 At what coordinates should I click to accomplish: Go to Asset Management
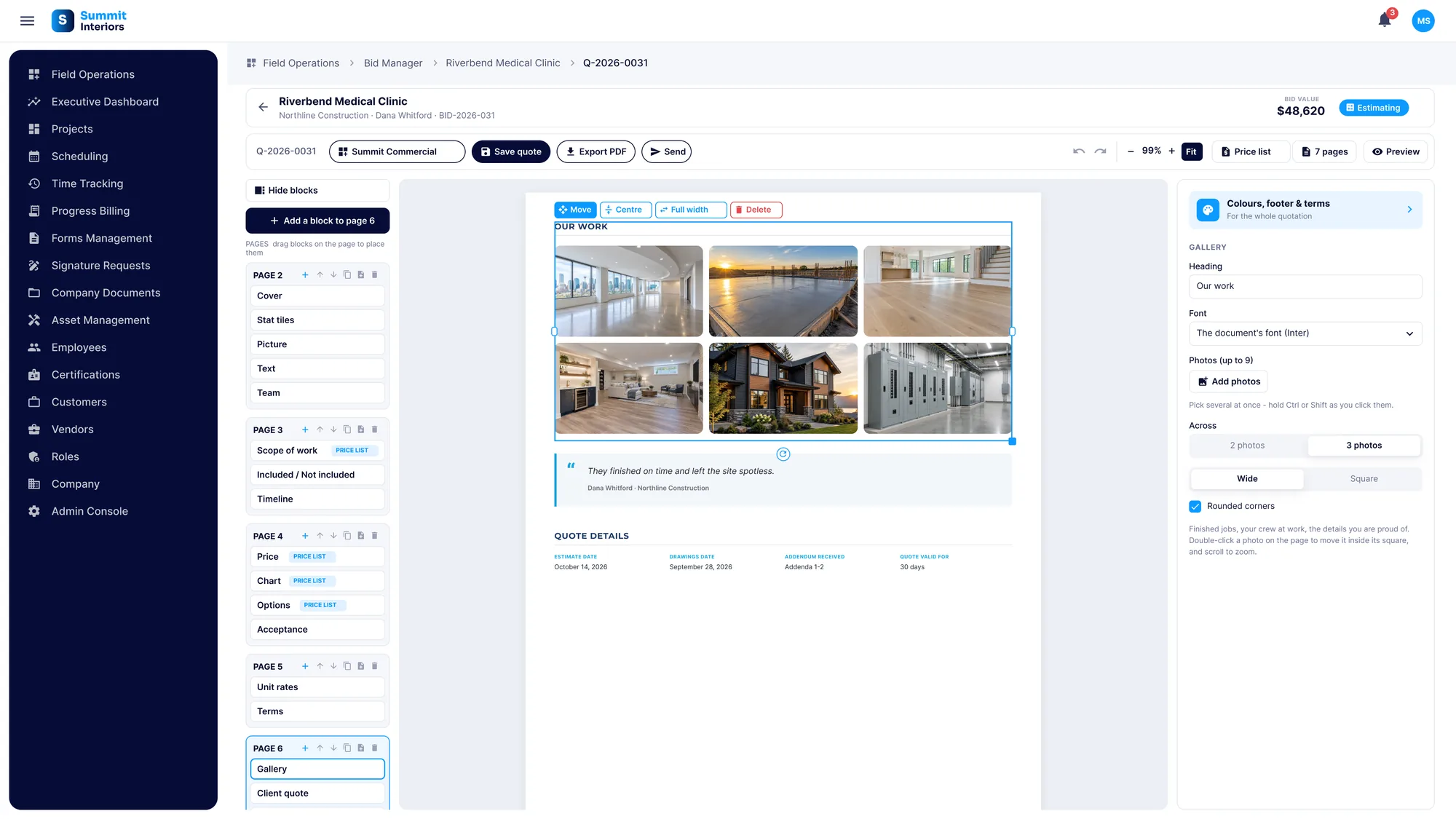[x=100, y=320]
